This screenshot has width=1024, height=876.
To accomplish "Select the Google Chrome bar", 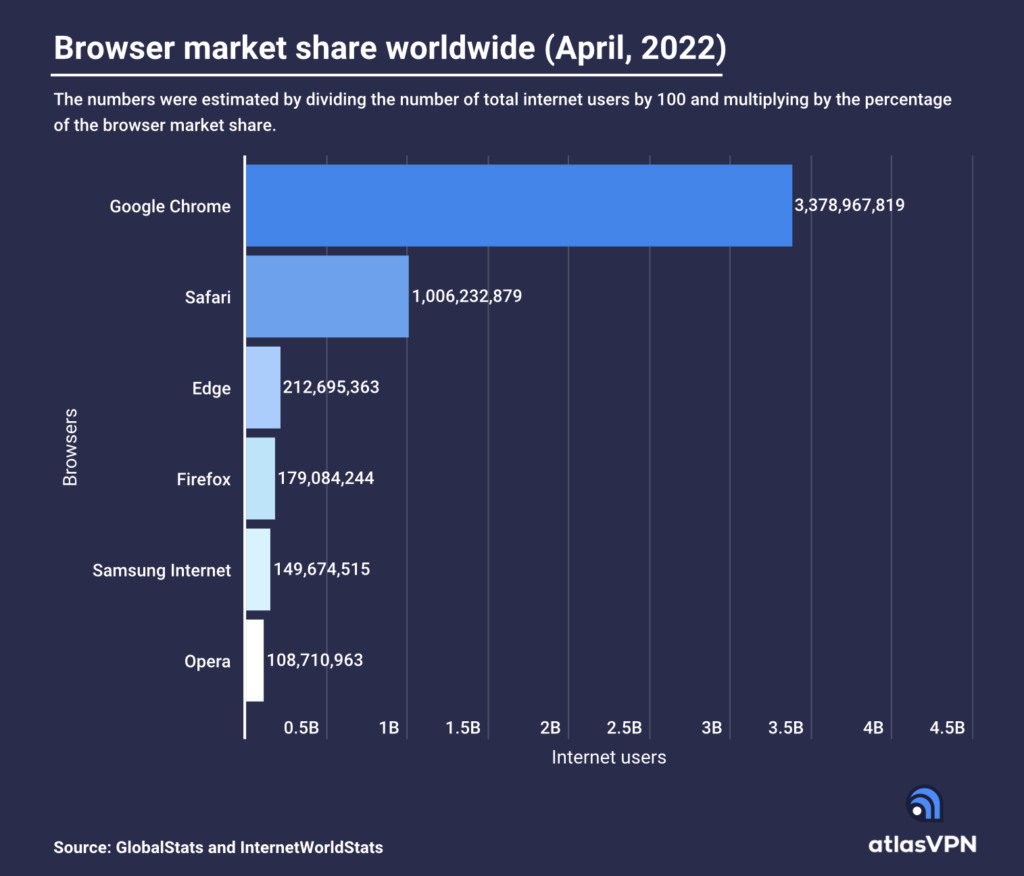I will [518, 206].
